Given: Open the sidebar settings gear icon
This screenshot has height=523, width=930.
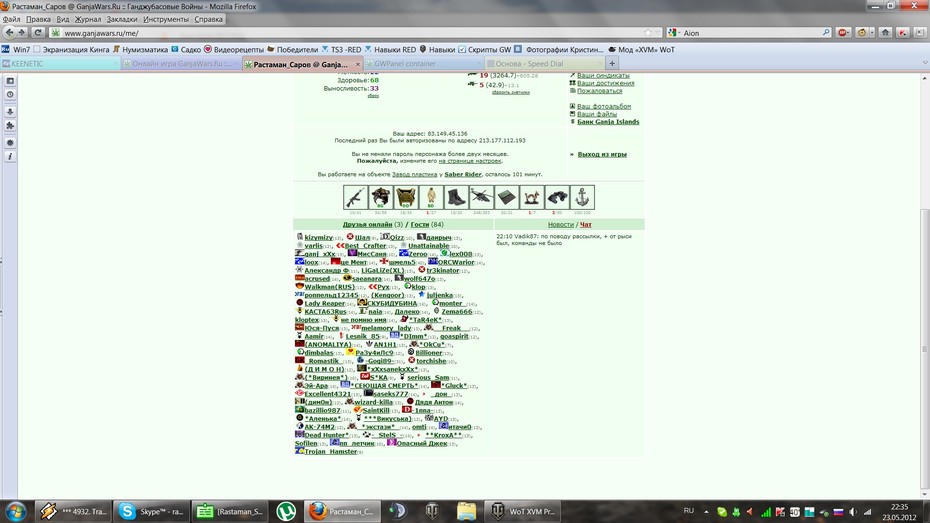Looking at the screenshot, I should [10, 143].
